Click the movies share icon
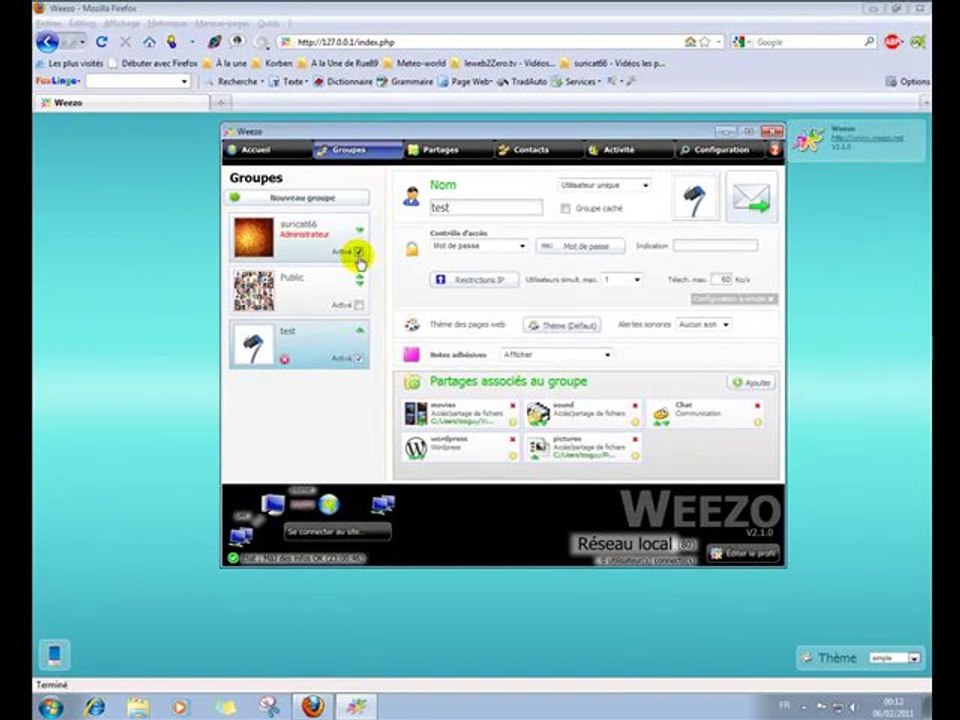 tap(416, 414)
